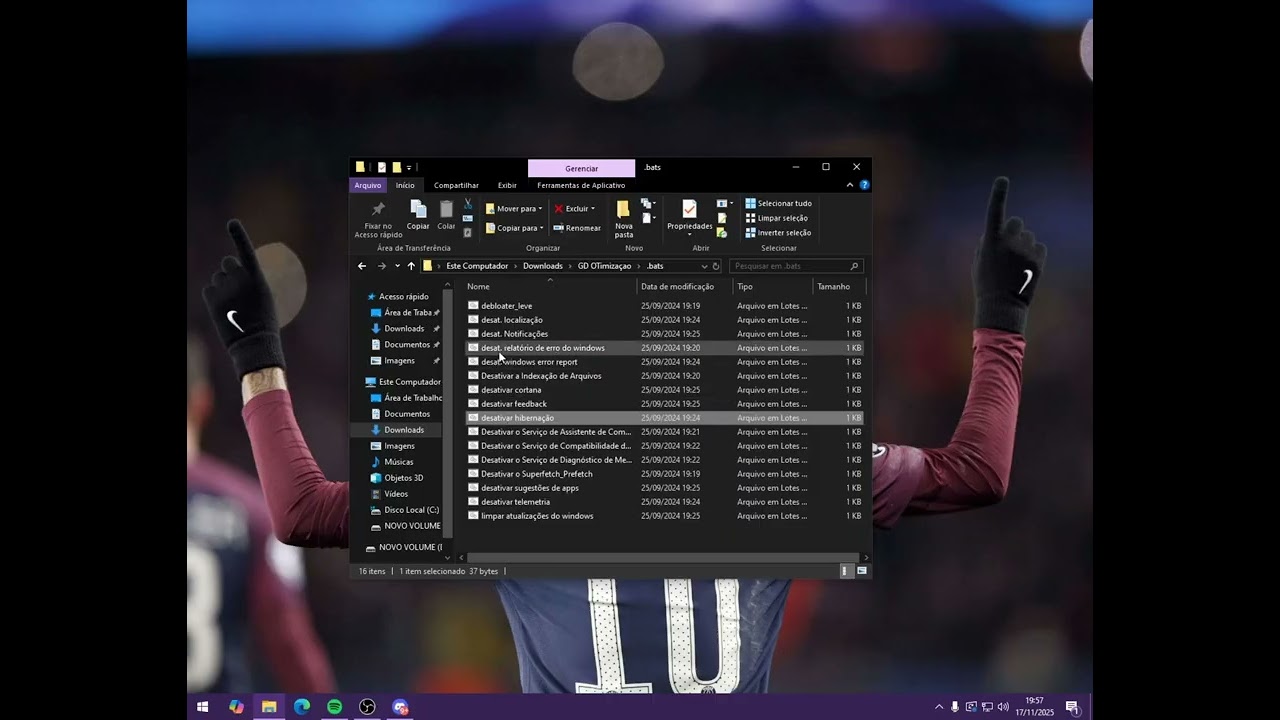This screenshot has height=720, width=1280.
Task: Open Microsoft Edge from the taskbar
Action: (302, 707)
